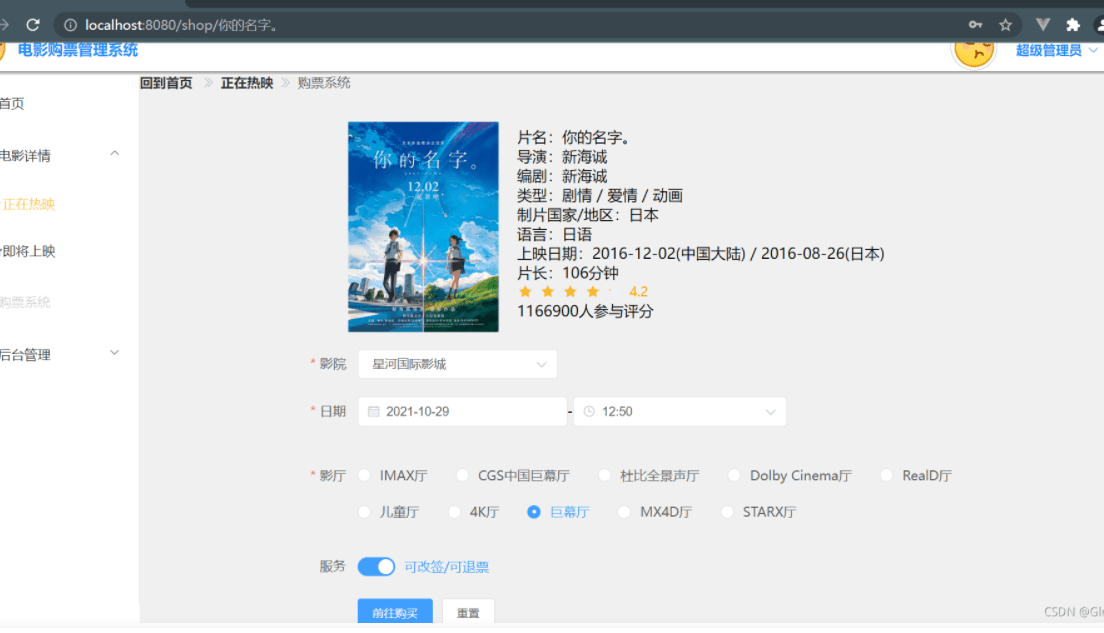1104x633 pixels.
Task: Click the 片名:你的名字。 text line
Action: click(x=574, y=137)
